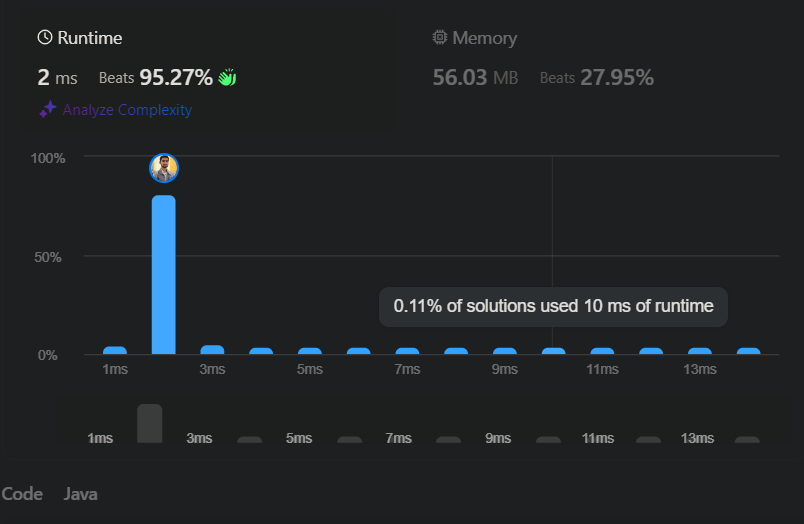The height and width of the screenshot is (524, 804).
Task: Click the user avatar above the 2ms bar
Action: tap(164, 168)
